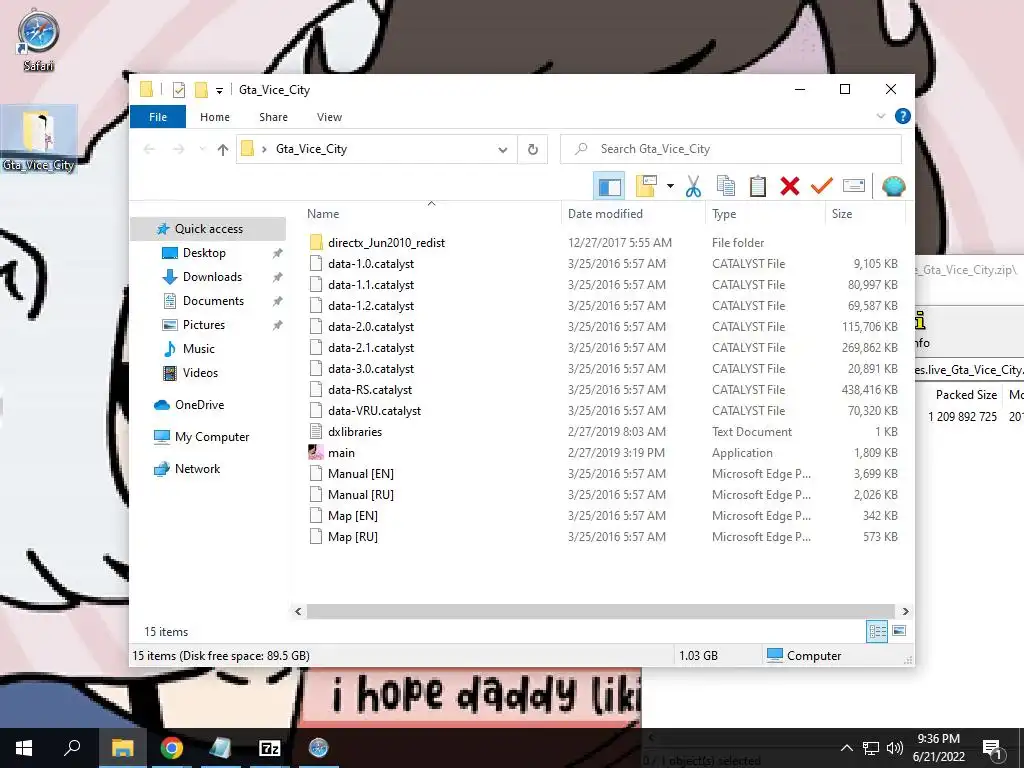Open Google Chrome from the taskbar

(x=171, y=748)
